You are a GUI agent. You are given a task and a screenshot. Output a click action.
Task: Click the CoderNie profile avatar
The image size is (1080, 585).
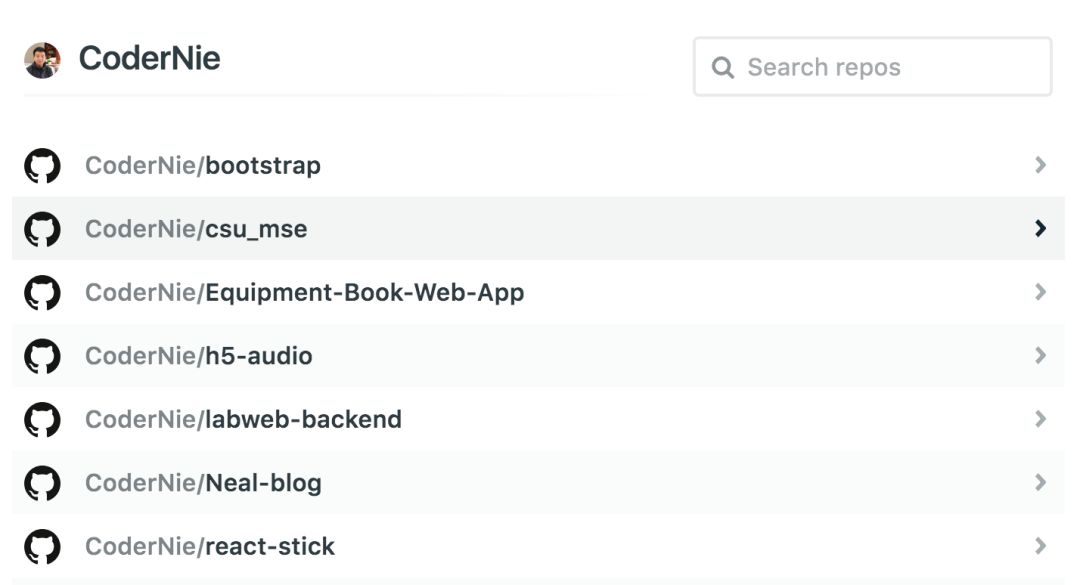tap(42, 60)
